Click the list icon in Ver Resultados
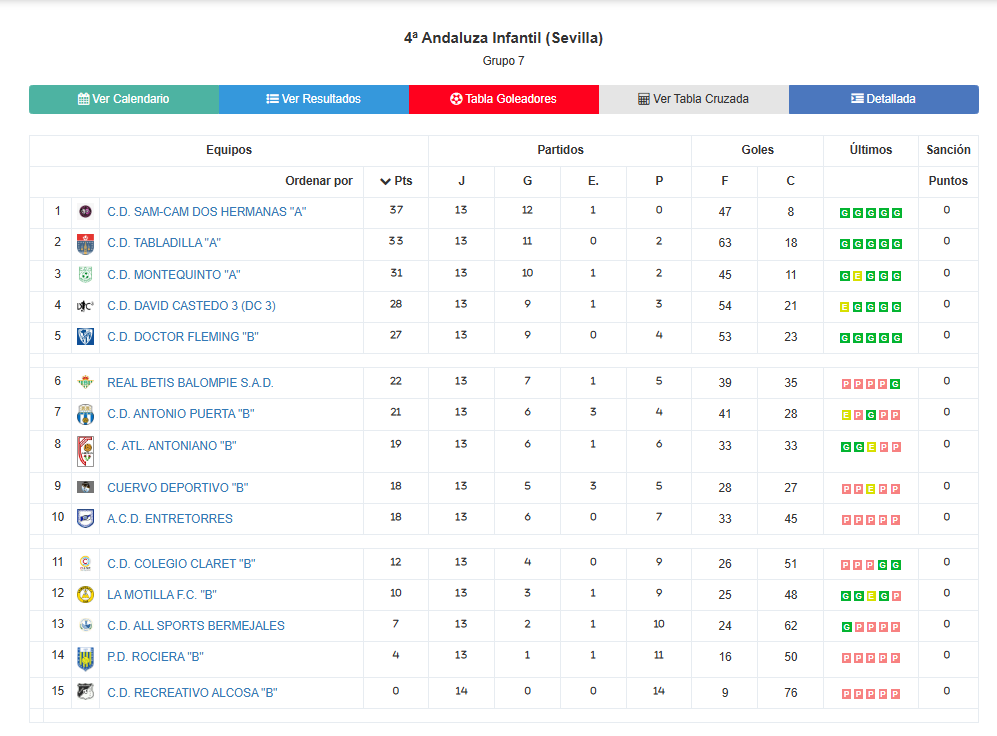Image resolution: width=997 pixels, height=736 pixels. pos(272,99)
